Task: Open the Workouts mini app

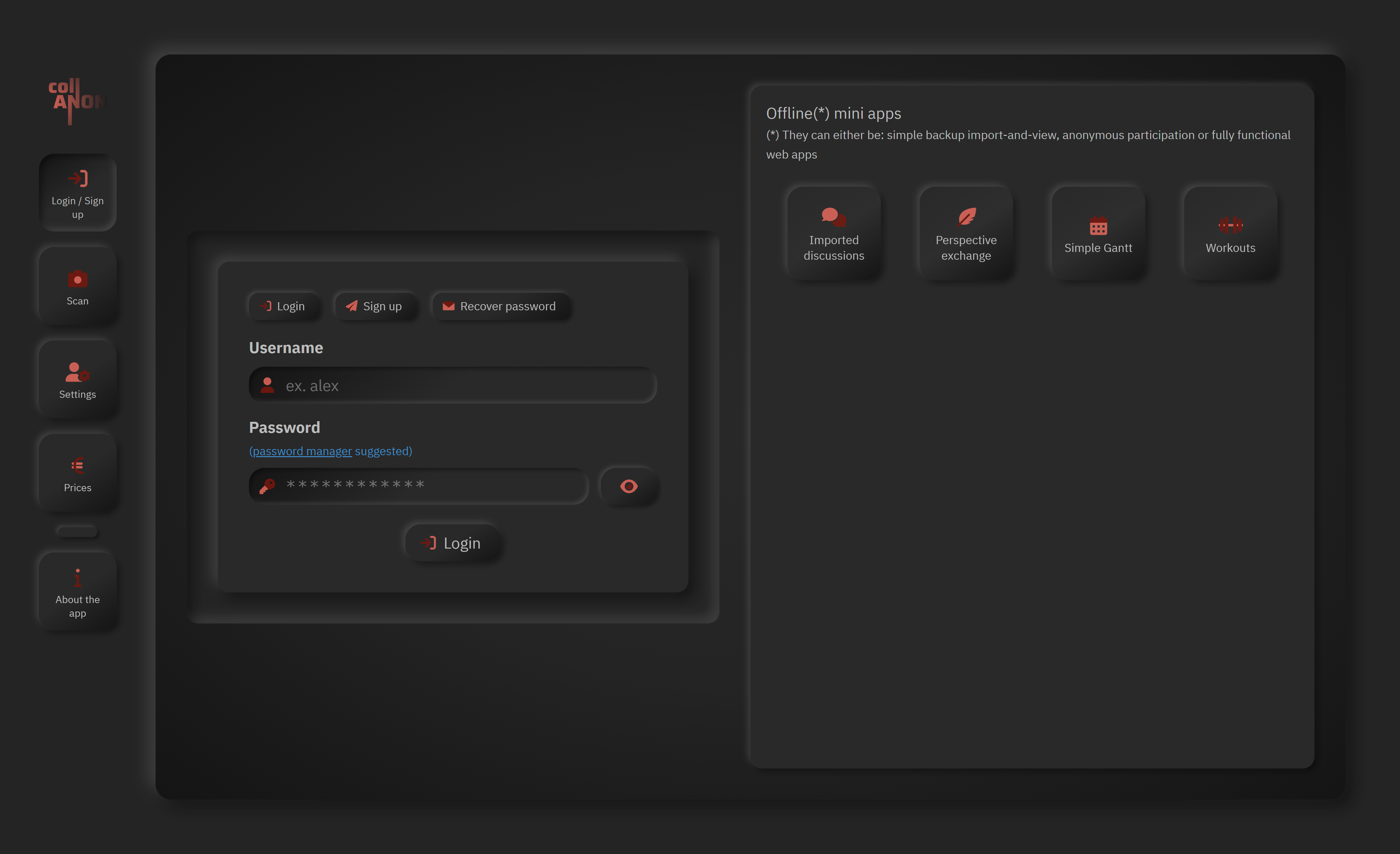Action: pyautogui.click(x=1230, y=234)
